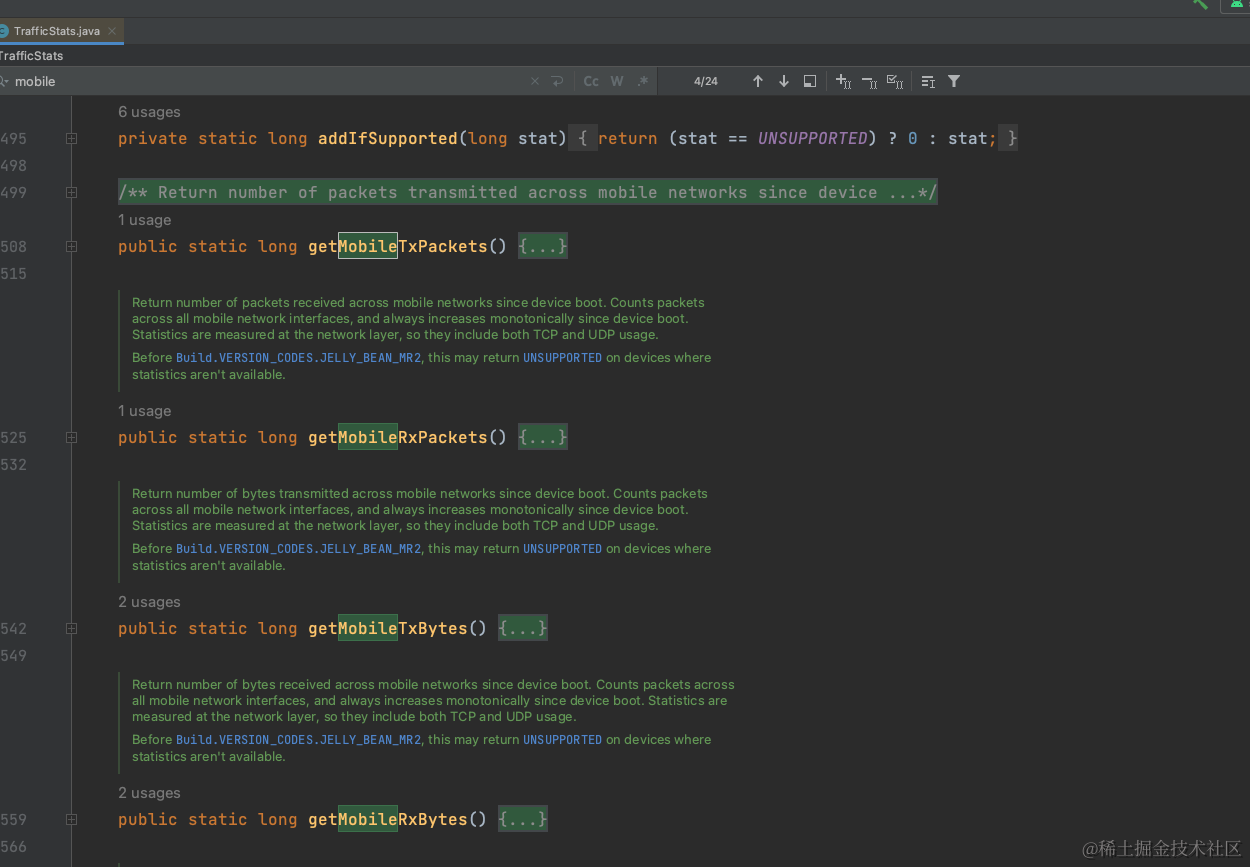
Task: Click line number 542 in gutter
Action: [x=14, y=629]
